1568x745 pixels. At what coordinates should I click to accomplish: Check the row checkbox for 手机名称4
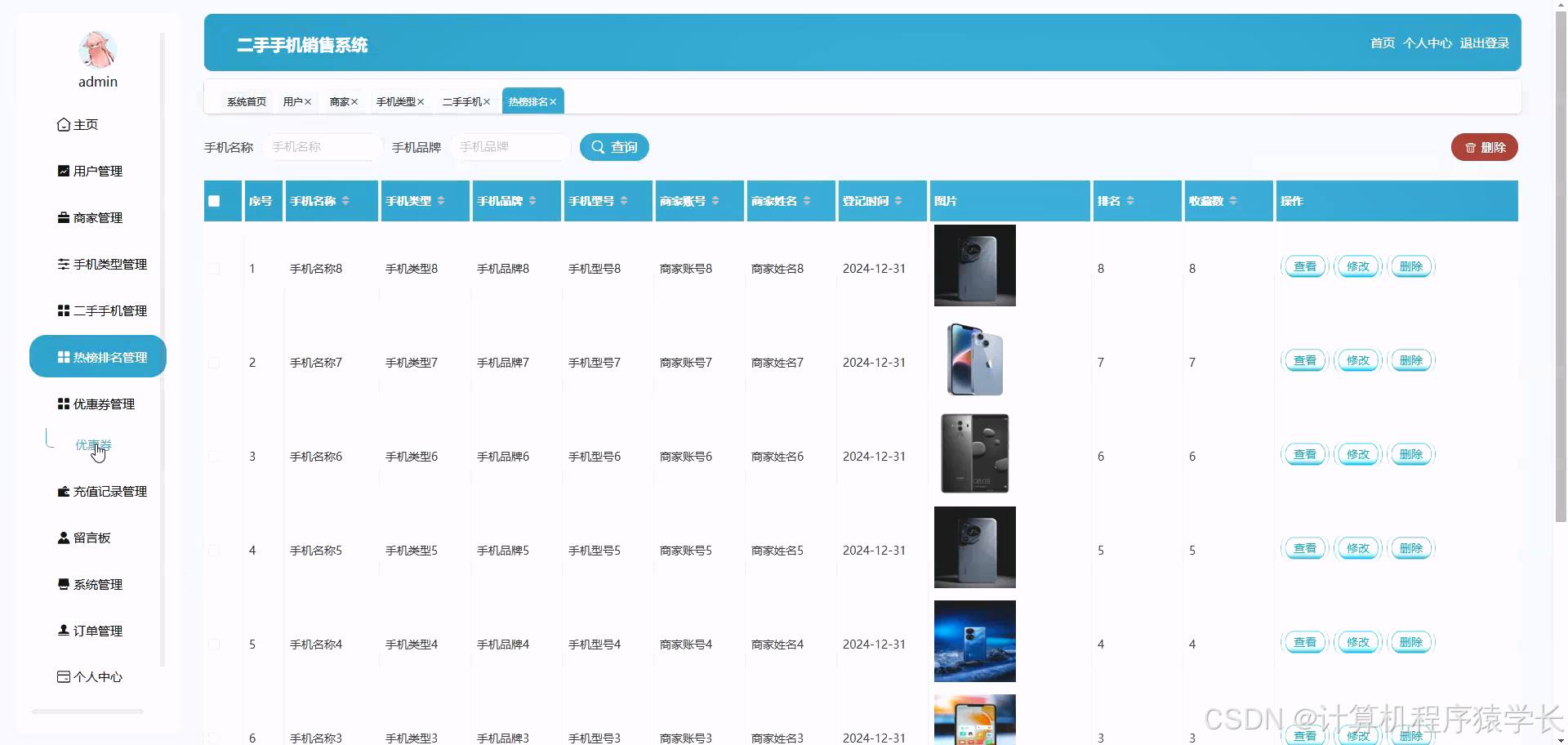point(214,645)
